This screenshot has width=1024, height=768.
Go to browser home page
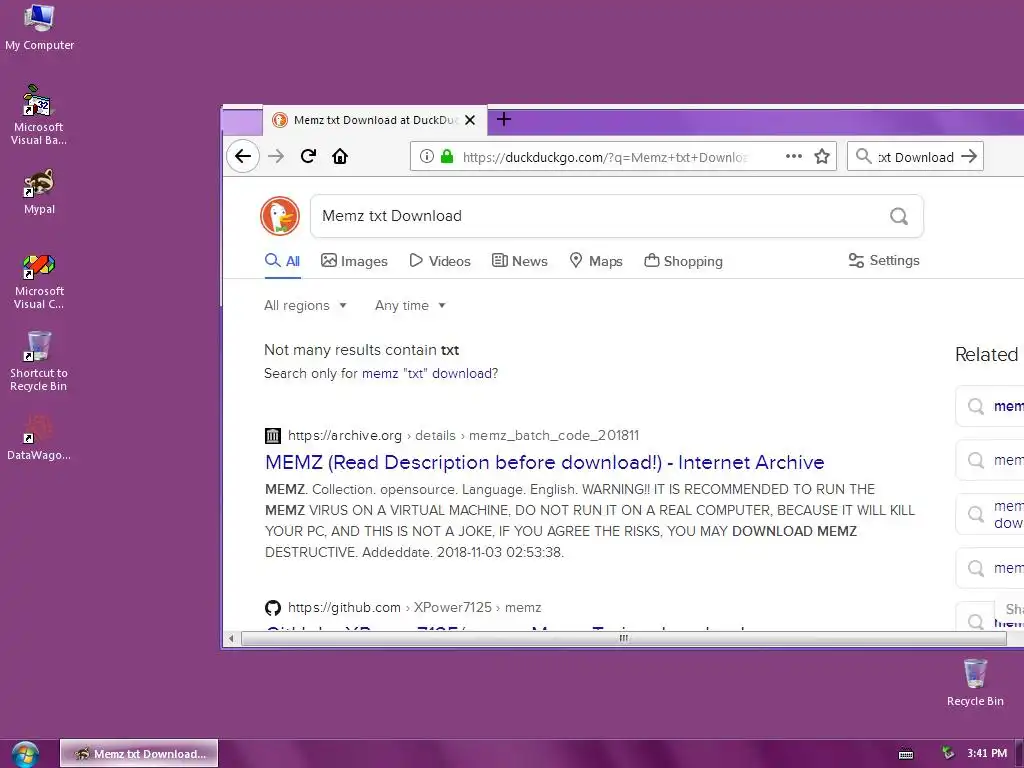(340, 156)
